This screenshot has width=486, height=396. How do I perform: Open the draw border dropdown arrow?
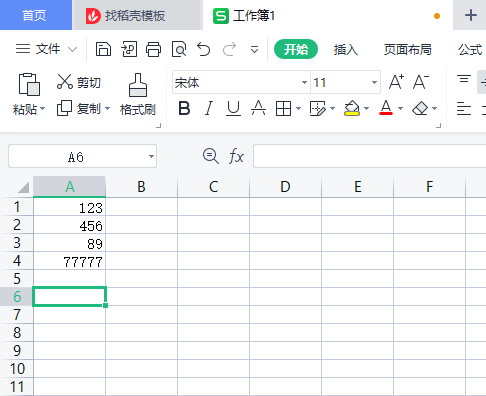[x=332, y=108]
